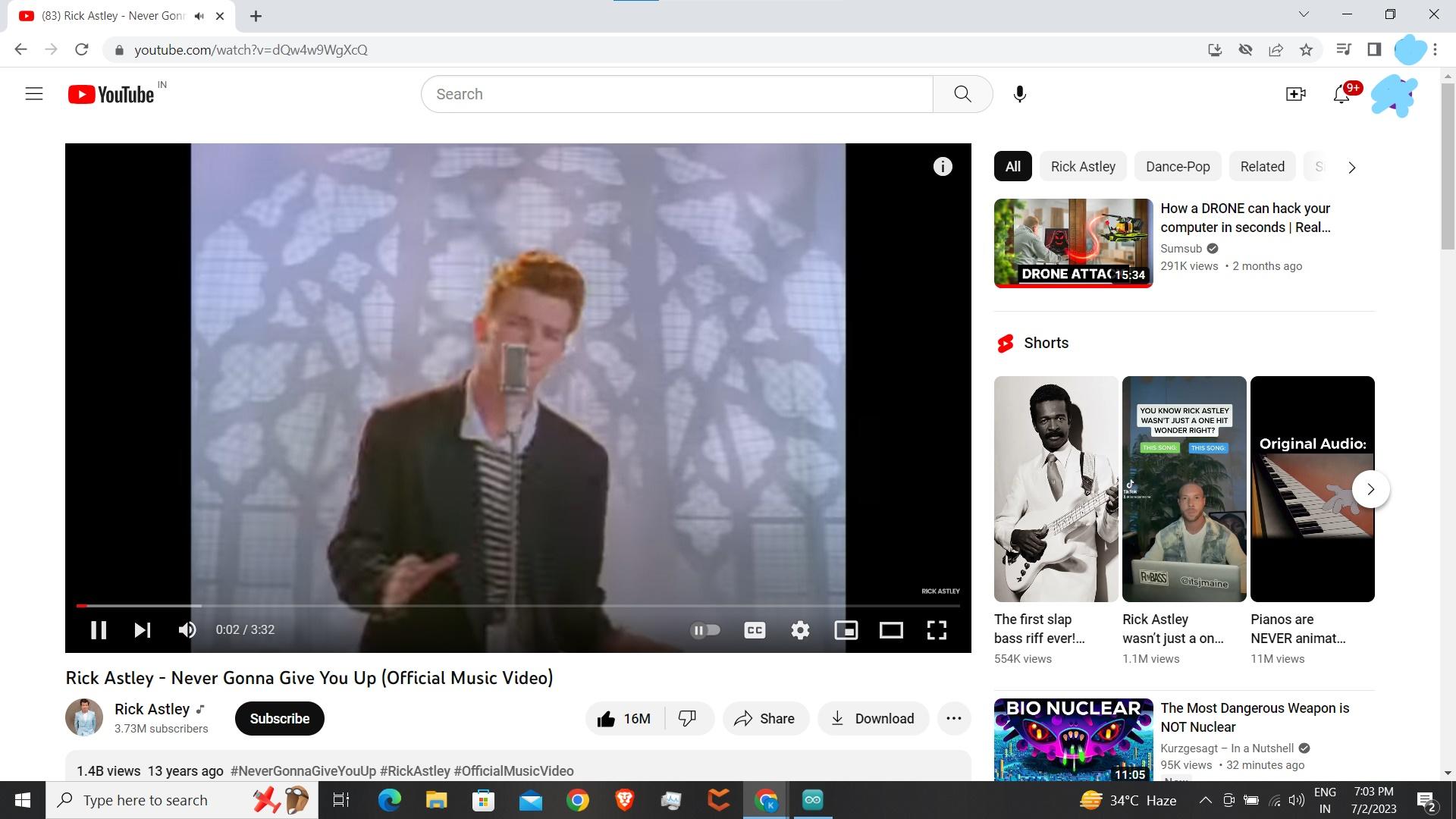Toggle theater mode

pyautogui.click(x=891, y=630)
